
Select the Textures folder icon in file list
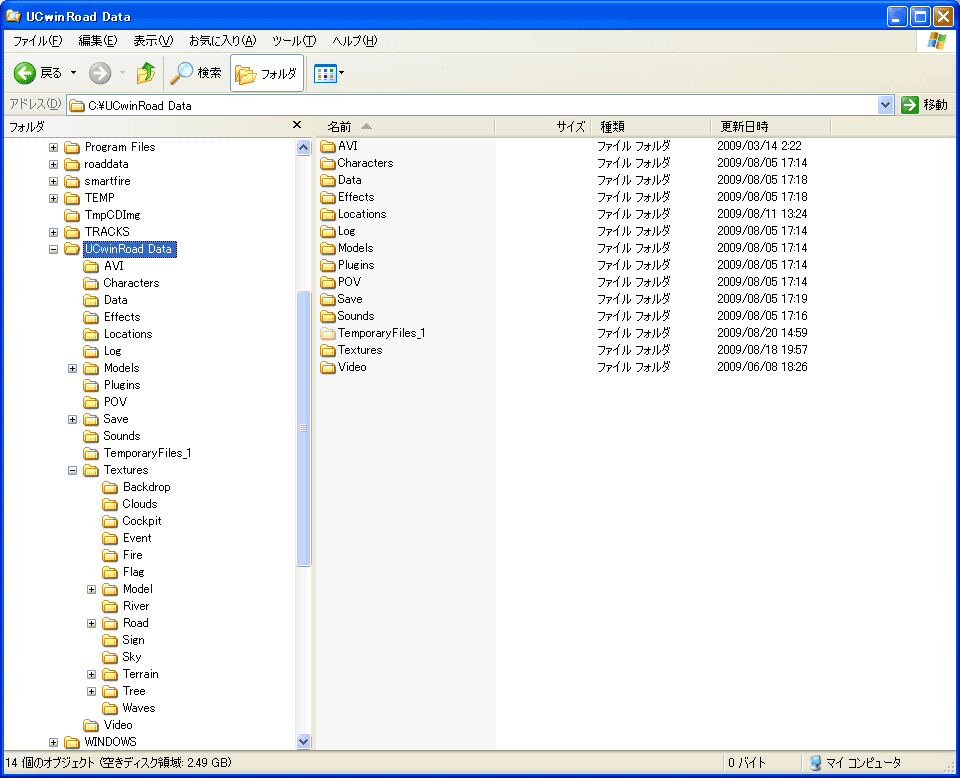coord(328,350)
